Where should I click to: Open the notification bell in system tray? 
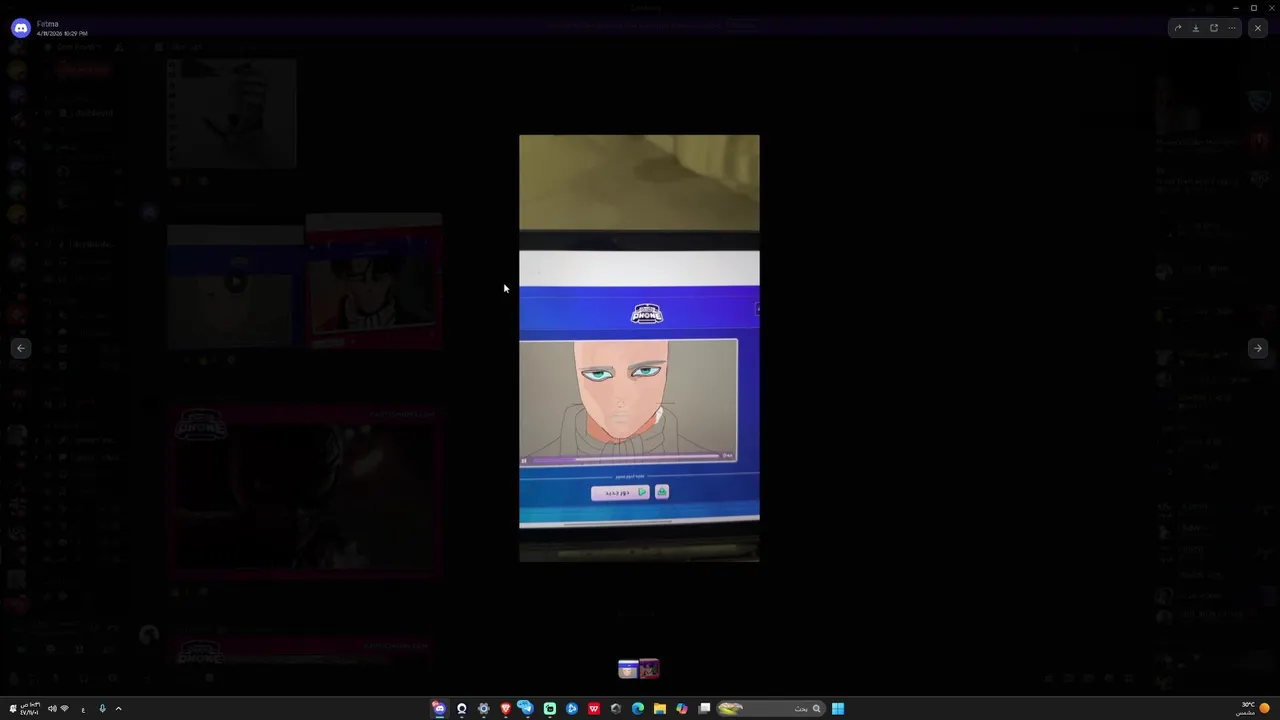[13, 708]
